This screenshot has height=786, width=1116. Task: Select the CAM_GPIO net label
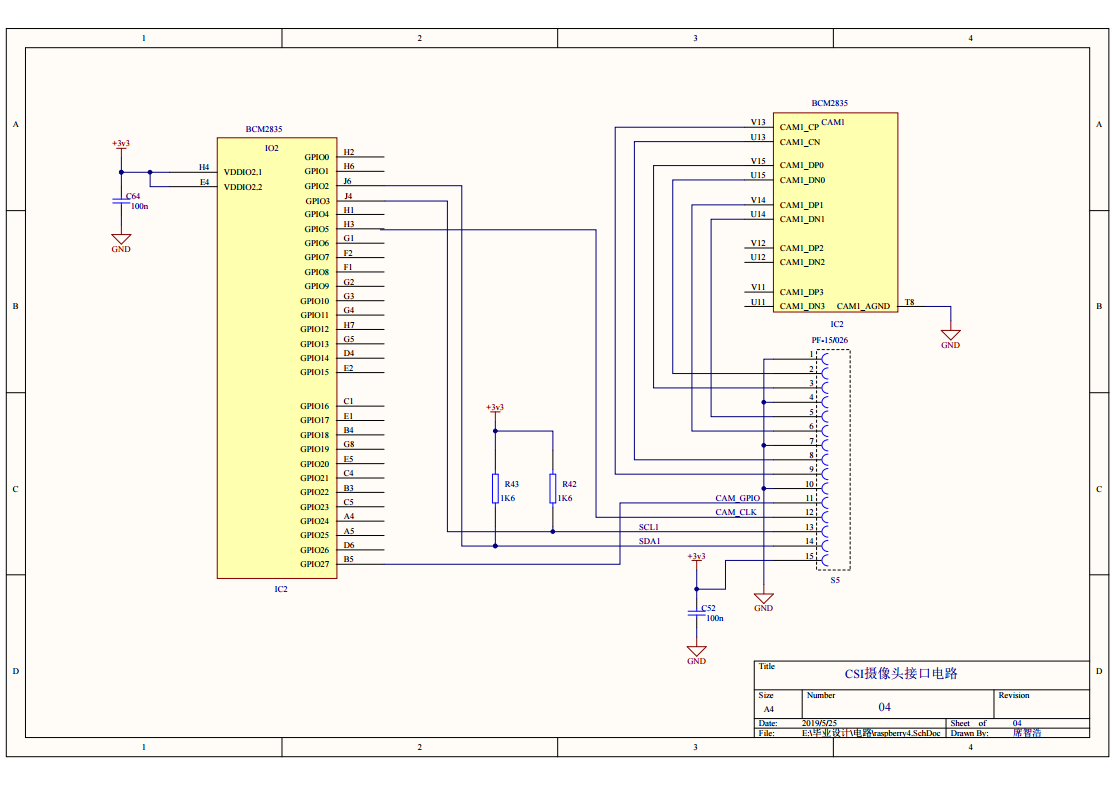click(737, 498)
